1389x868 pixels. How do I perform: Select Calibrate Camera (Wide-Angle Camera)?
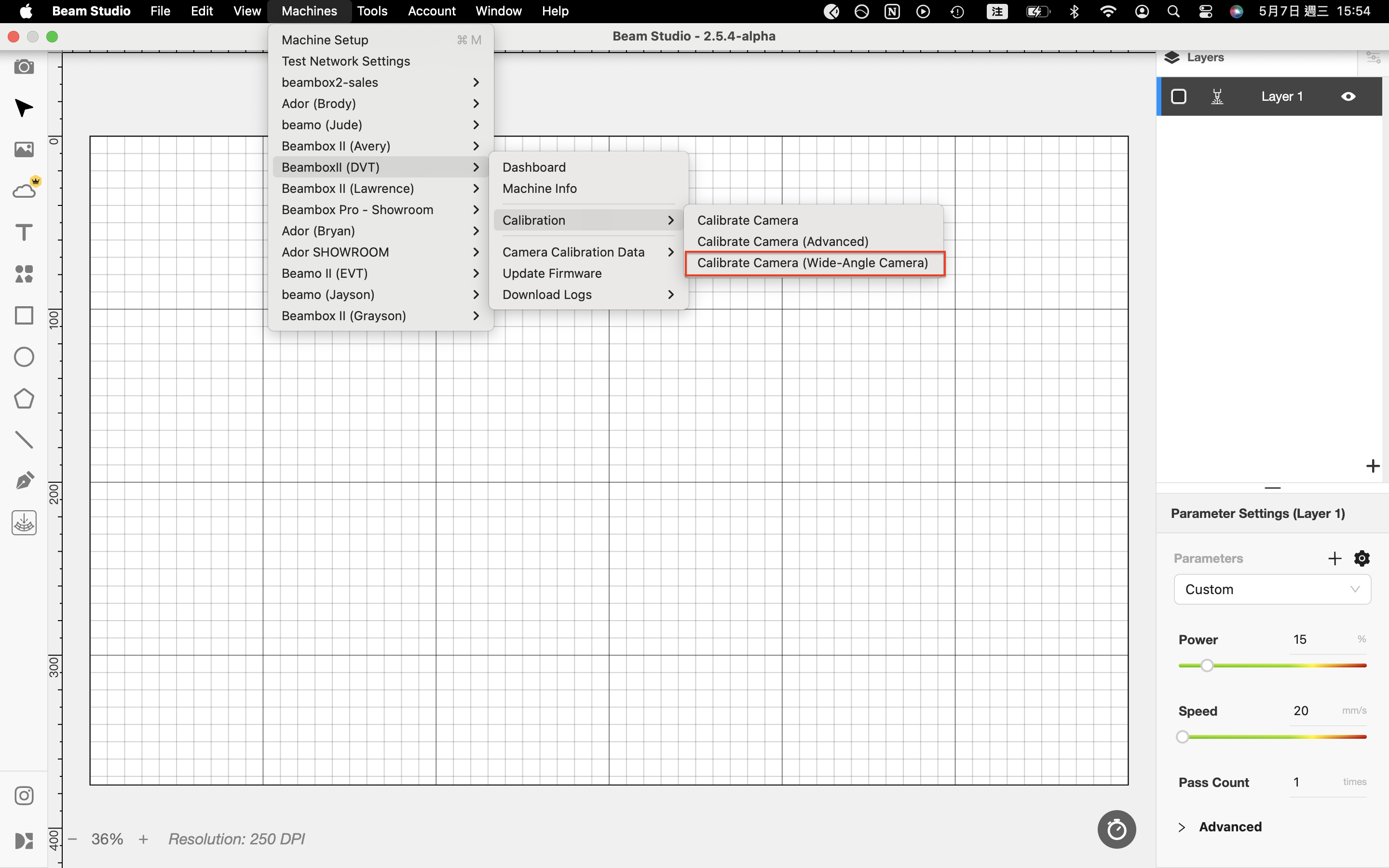coord(815,263)
